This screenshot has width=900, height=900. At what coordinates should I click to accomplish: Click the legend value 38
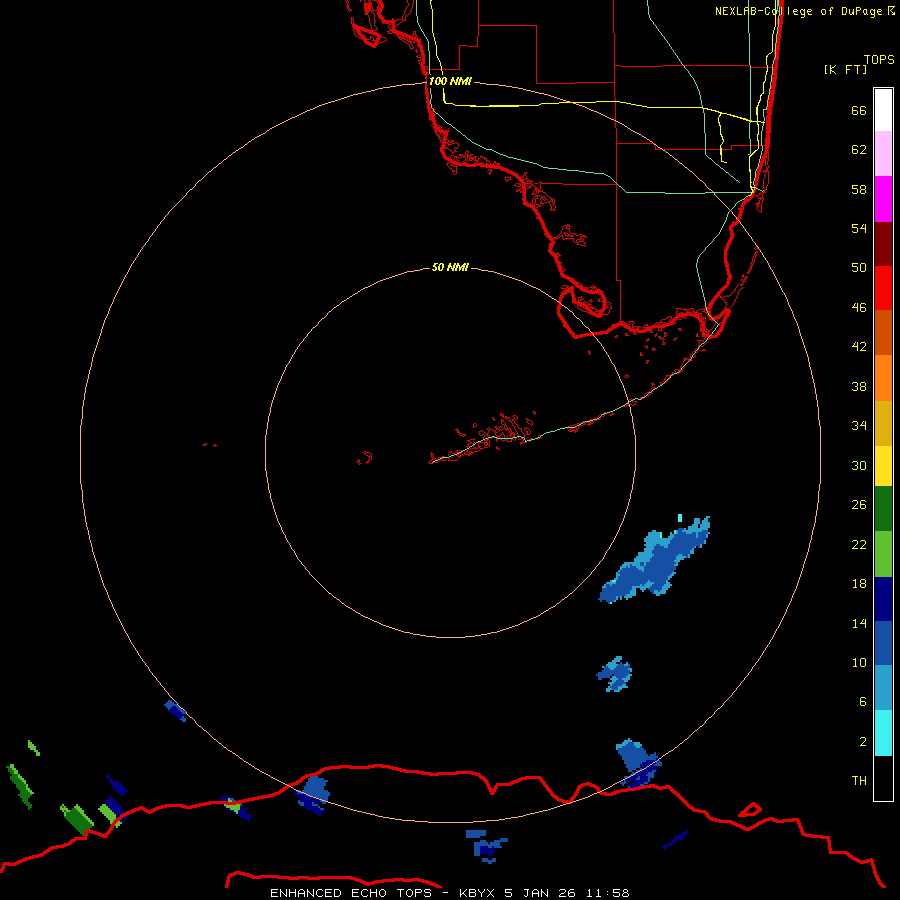(859, 386)
